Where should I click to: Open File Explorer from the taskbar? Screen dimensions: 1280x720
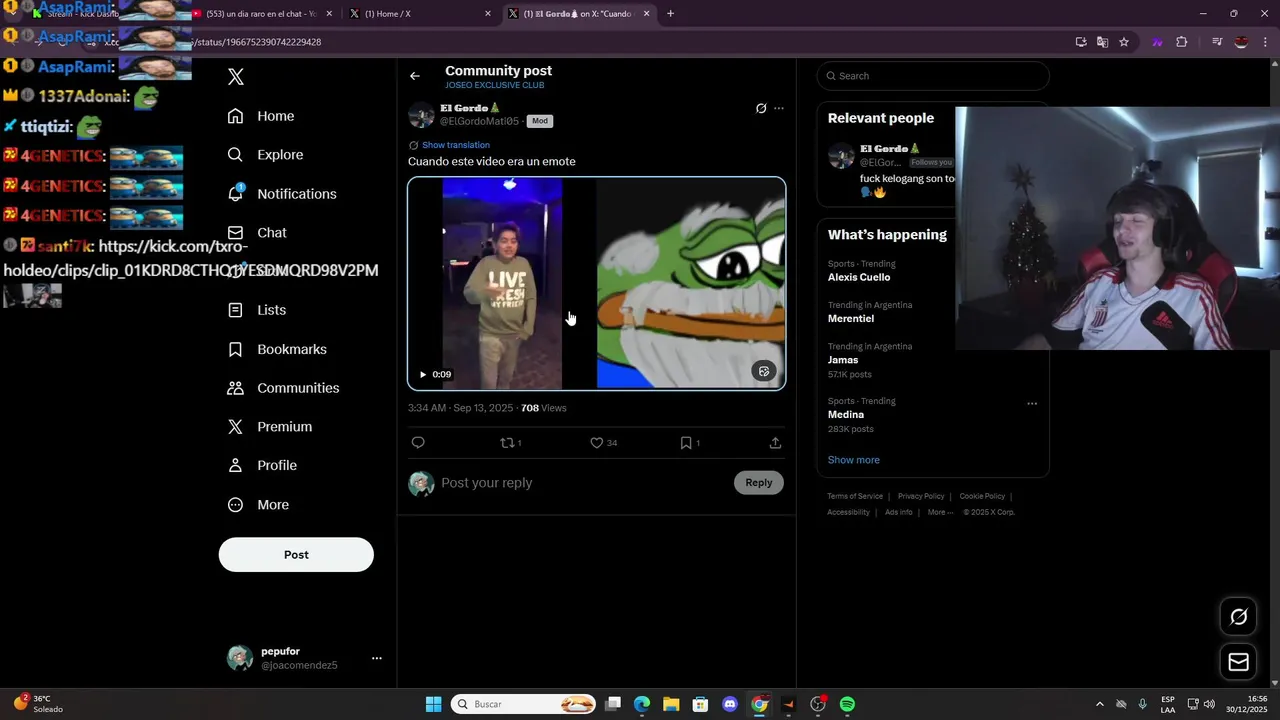coord(671,704)
